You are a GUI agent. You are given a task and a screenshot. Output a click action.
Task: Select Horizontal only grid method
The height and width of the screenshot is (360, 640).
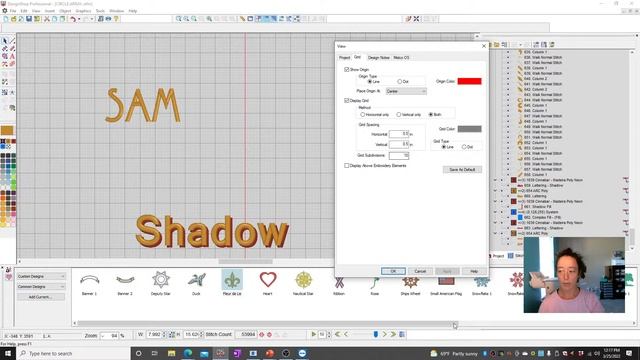(x=362, y=115)
